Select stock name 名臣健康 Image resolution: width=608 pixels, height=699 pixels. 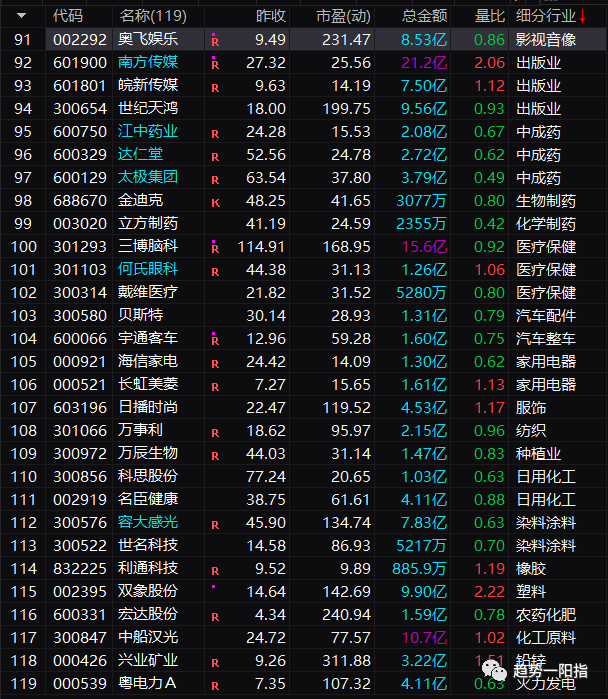tap(148, 499)
